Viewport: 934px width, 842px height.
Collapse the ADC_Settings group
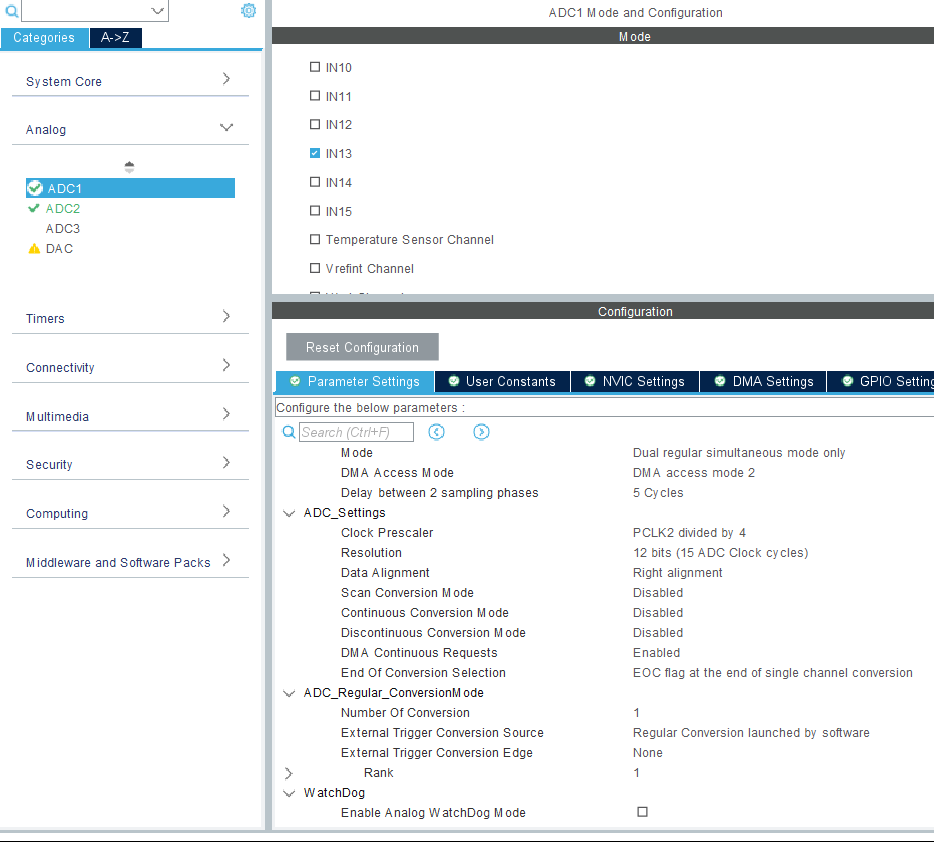click(x=289, y=513)
